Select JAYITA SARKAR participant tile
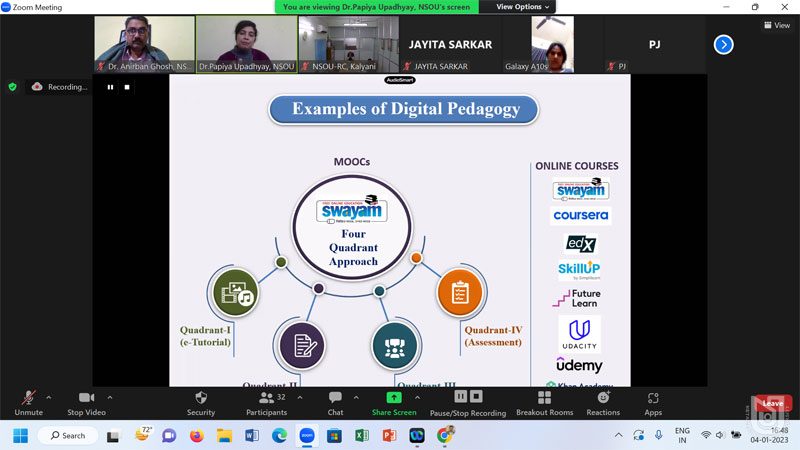The height and width of the screenshot is (450, 800). pos(451,44)
